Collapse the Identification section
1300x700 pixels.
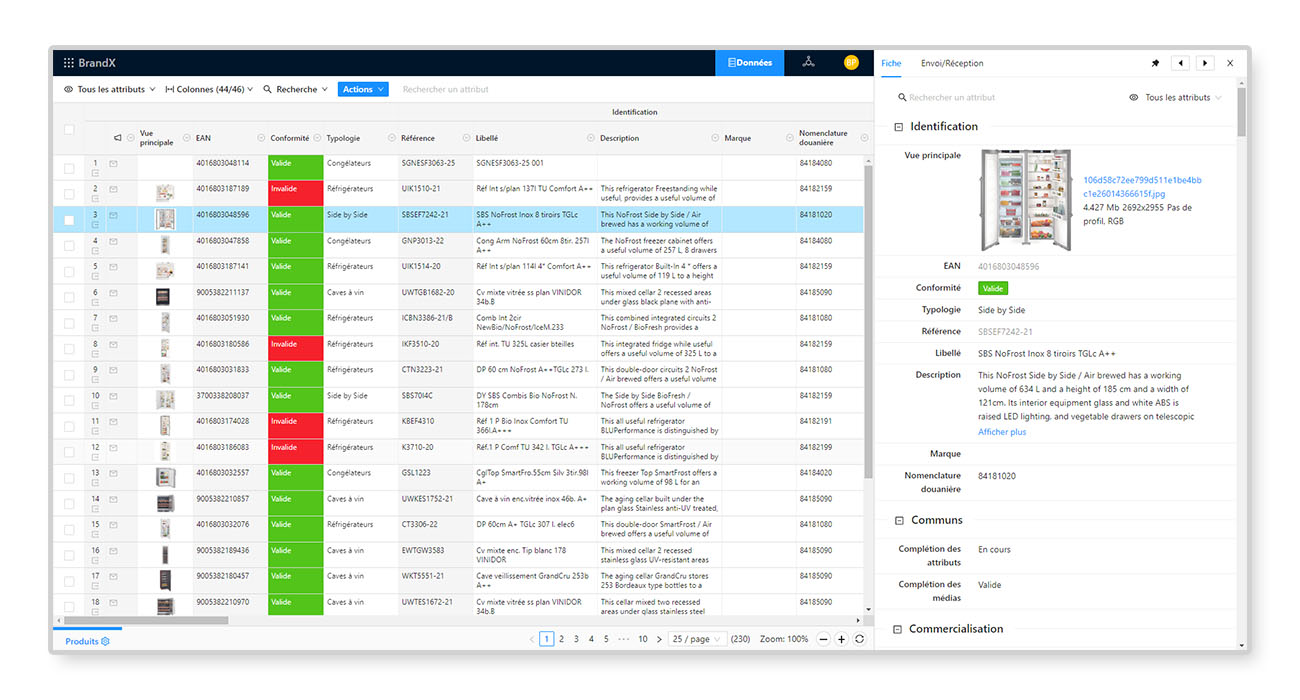point(899,127)
